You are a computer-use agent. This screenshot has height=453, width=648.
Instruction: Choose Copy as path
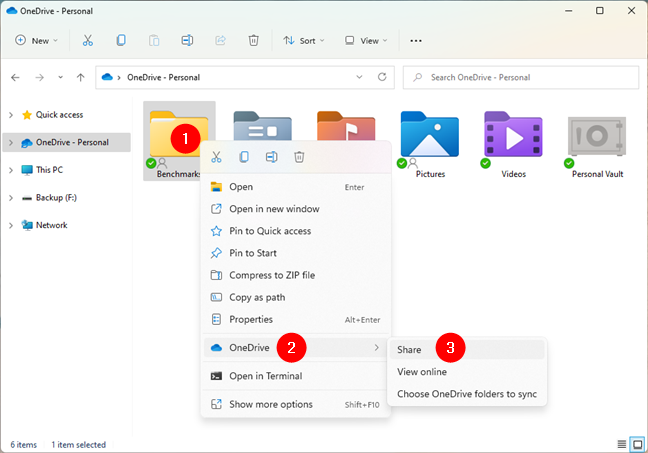(296, 297)
